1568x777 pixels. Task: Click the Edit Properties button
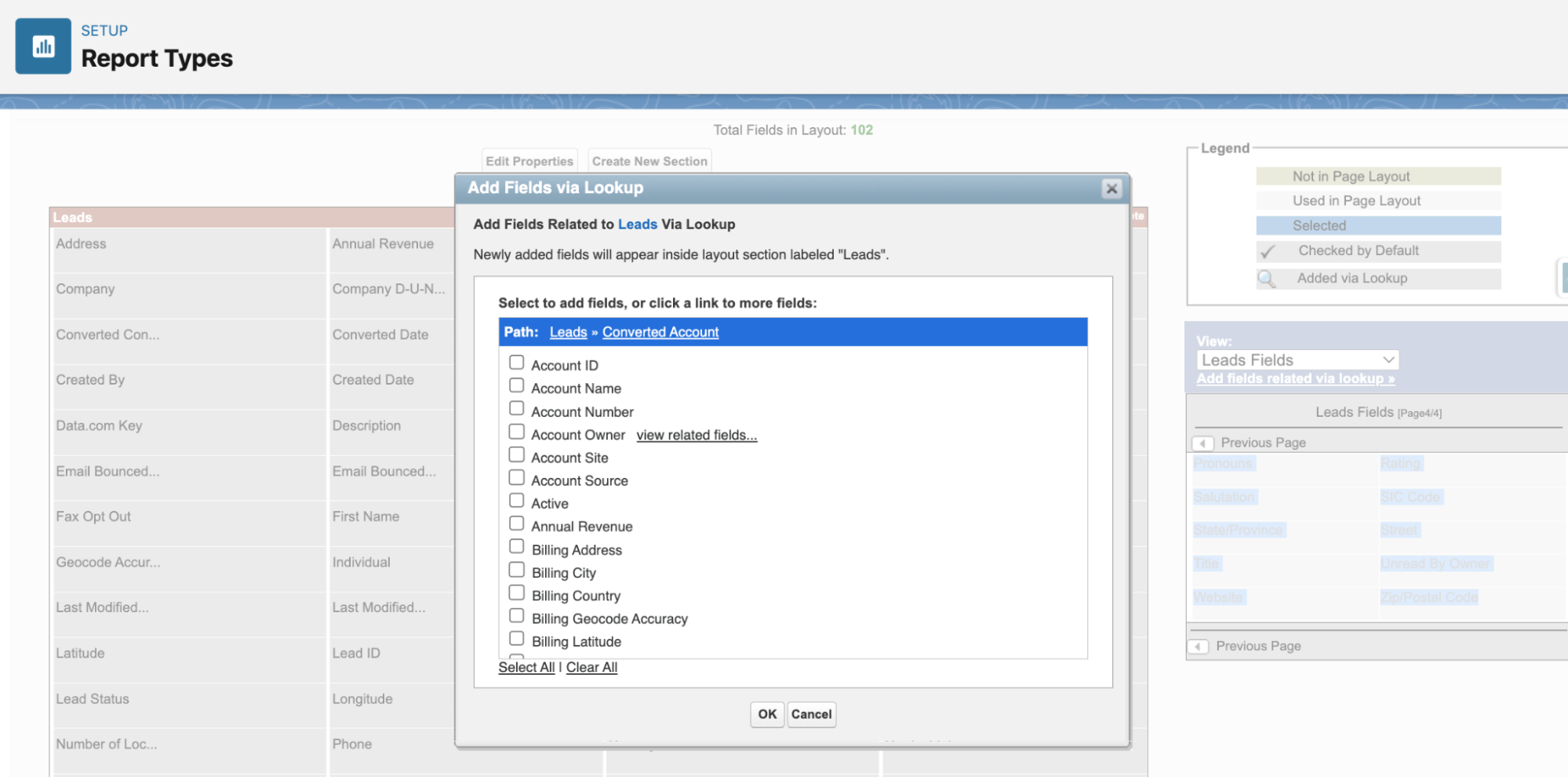click(x=529, y=161)
